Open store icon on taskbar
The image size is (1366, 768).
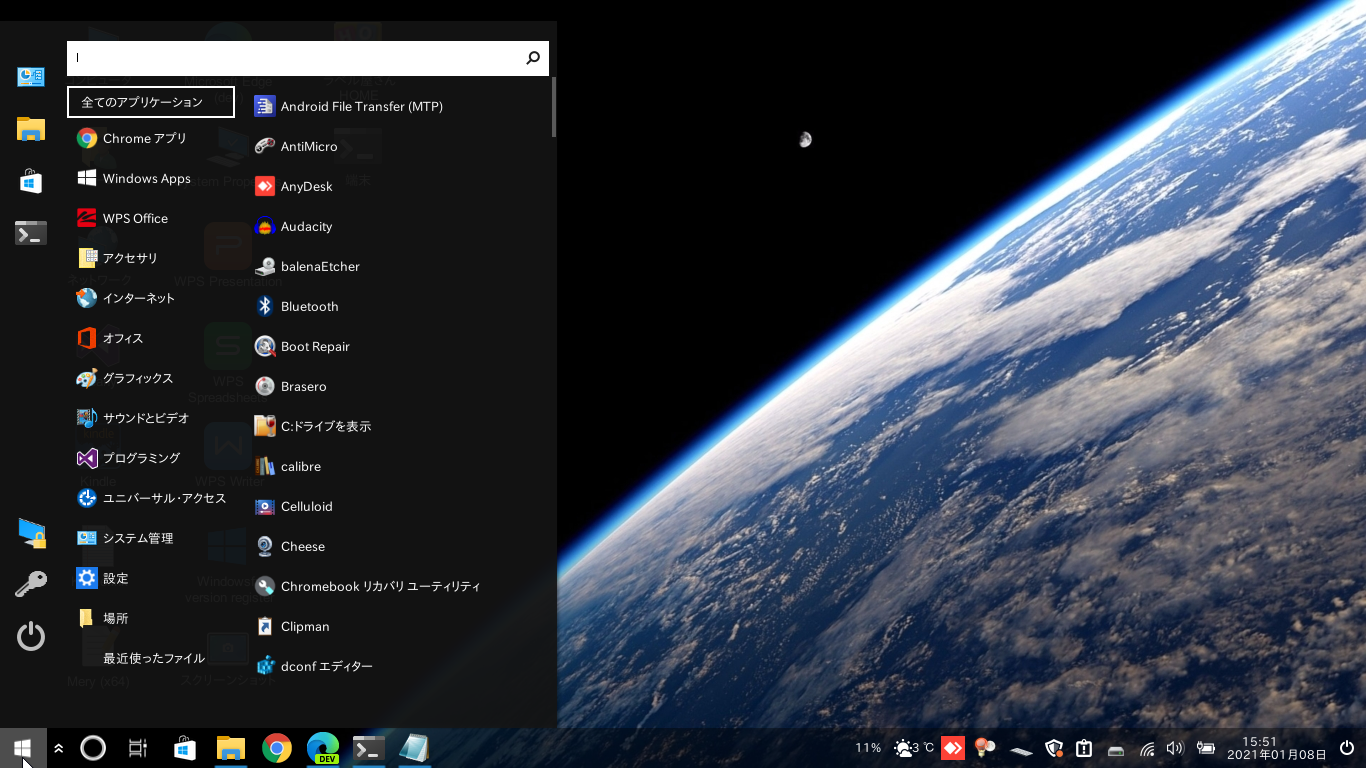click(x=184, y=748)
